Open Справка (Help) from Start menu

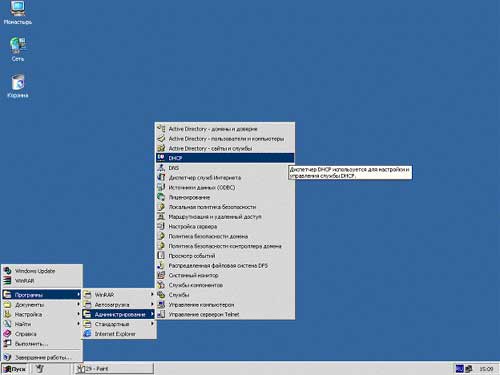tap(42, 334)
